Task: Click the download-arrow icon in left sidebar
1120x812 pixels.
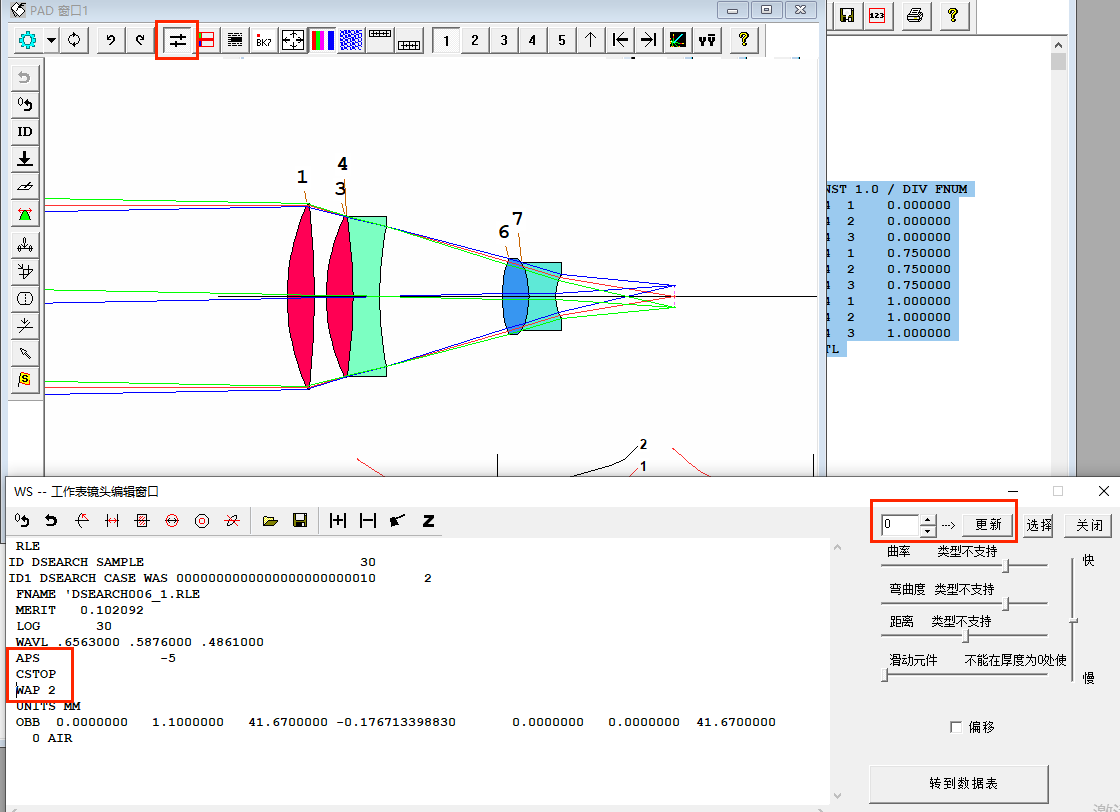Action: click(x=25, y=159)
